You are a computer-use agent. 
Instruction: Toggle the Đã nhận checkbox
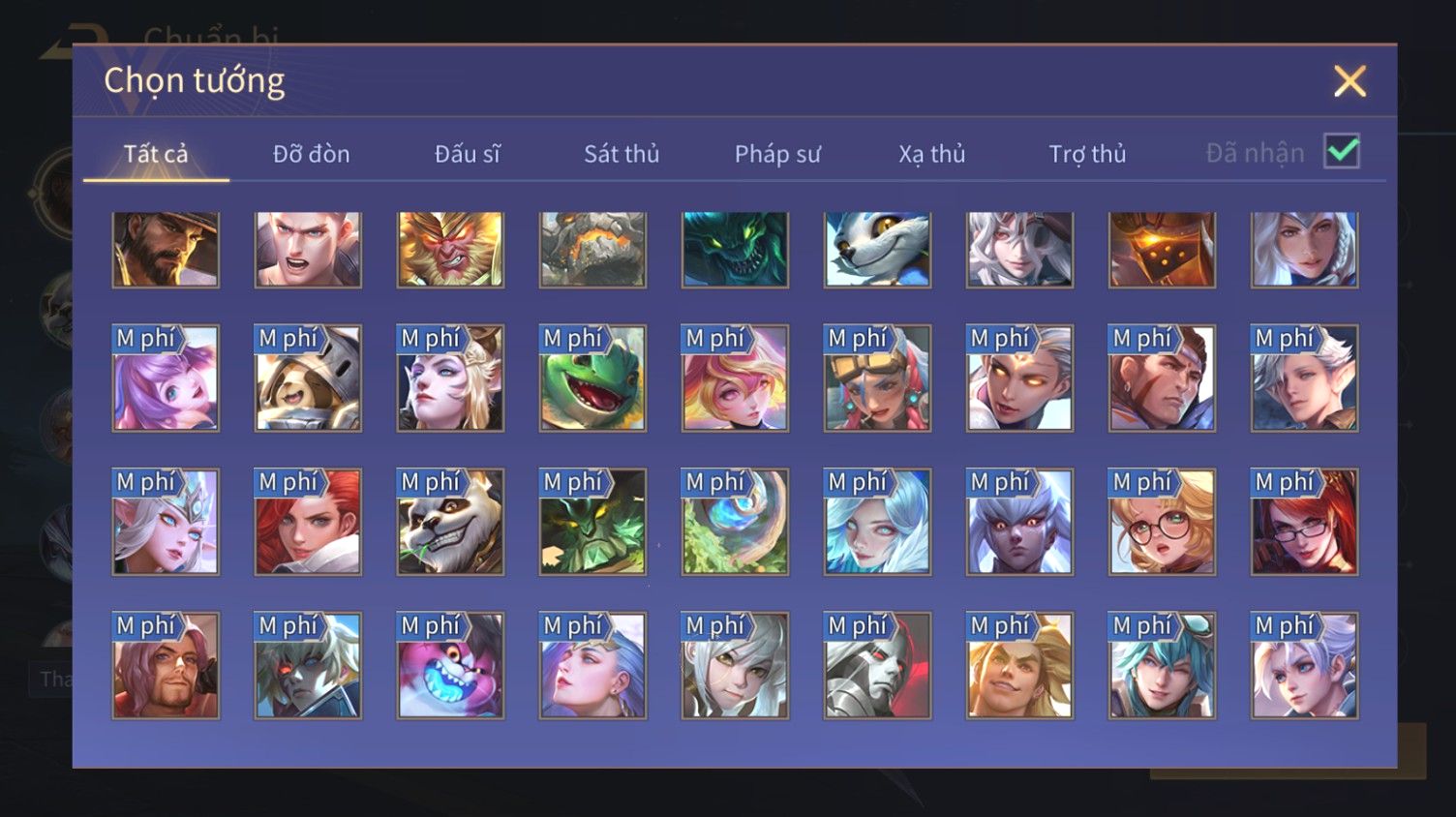coord(1342,152)
